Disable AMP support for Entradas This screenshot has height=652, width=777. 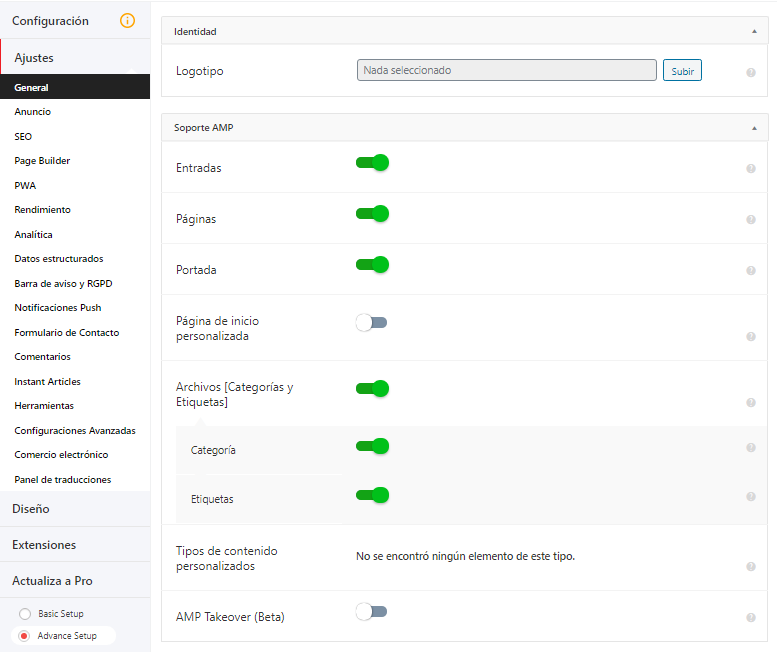tap(372, 163)
